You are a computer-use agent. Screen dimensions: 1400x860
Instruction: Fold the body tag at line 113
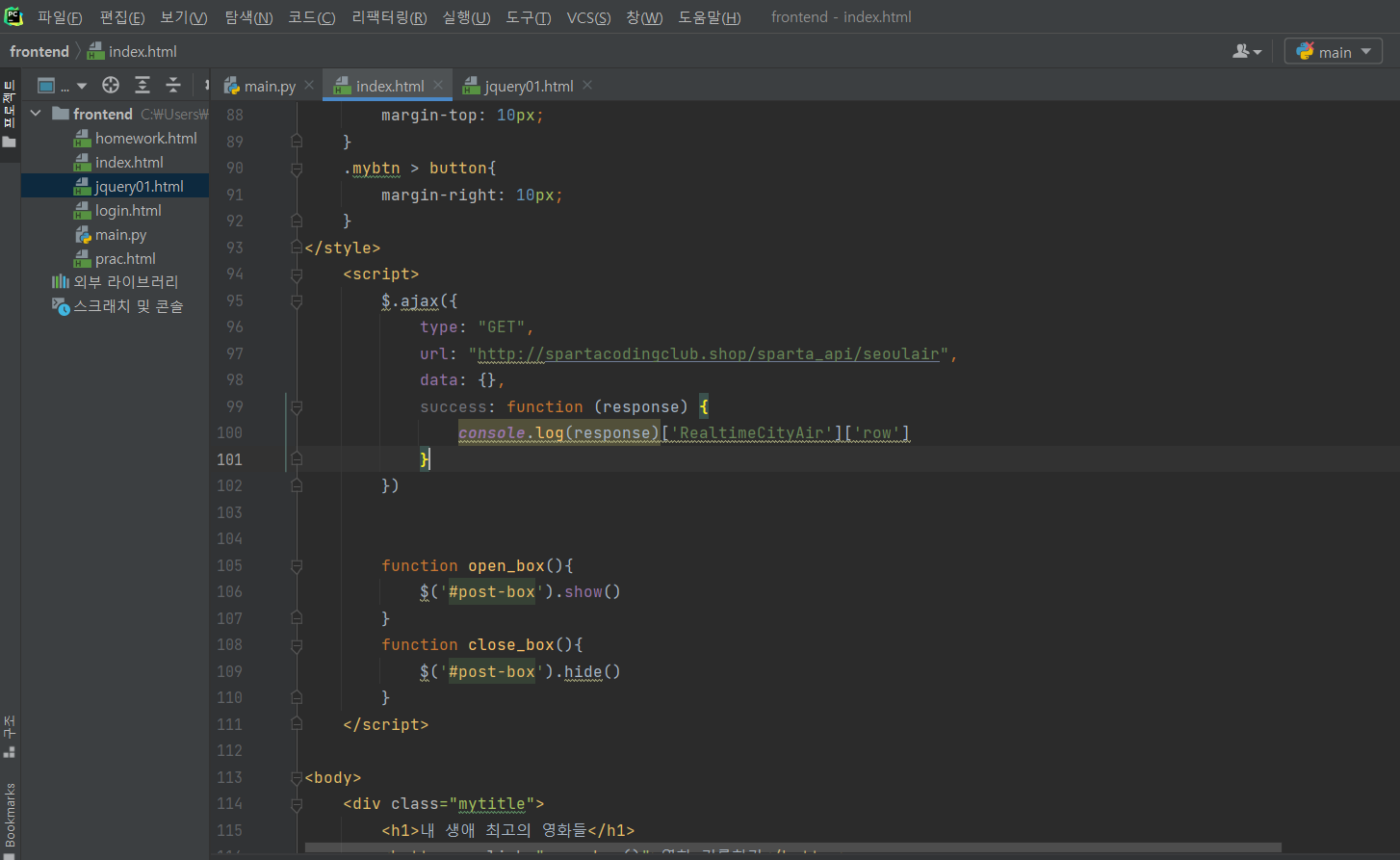click(297, 777)
